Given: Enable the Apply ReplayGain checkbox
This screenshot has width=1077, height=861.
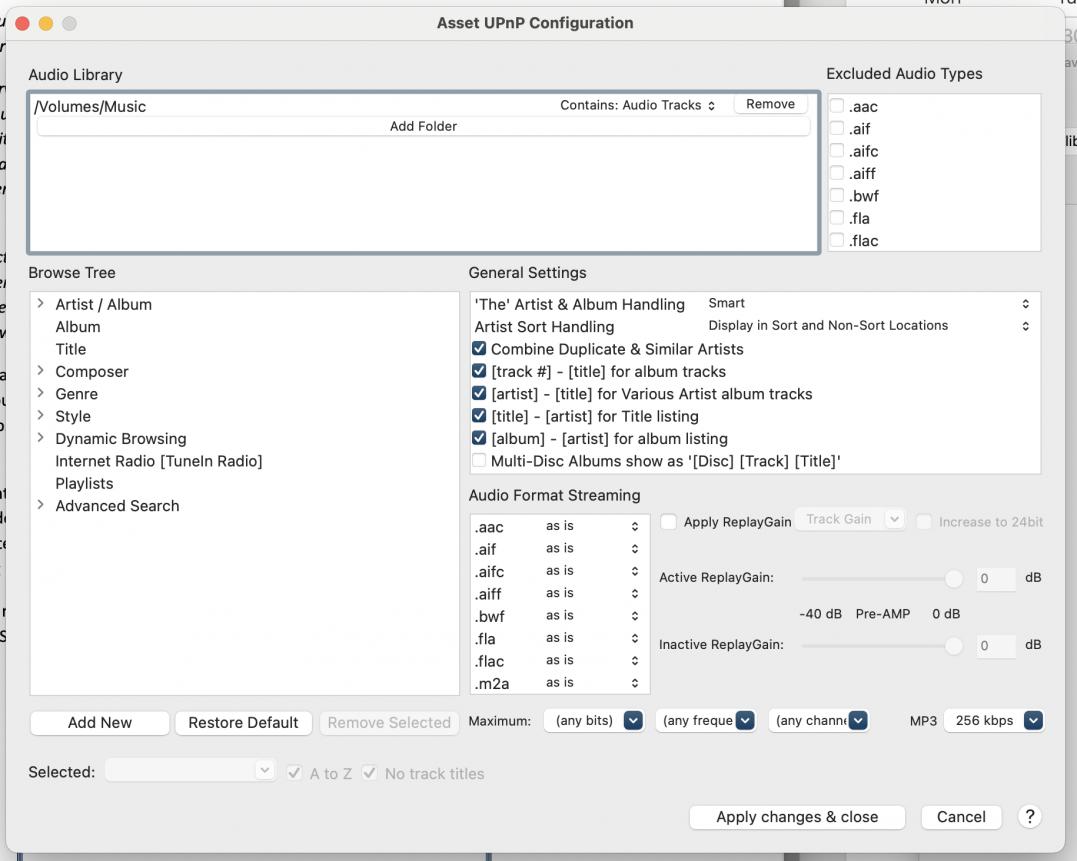Looking at the screenshot, I should (x=668, y=522).
